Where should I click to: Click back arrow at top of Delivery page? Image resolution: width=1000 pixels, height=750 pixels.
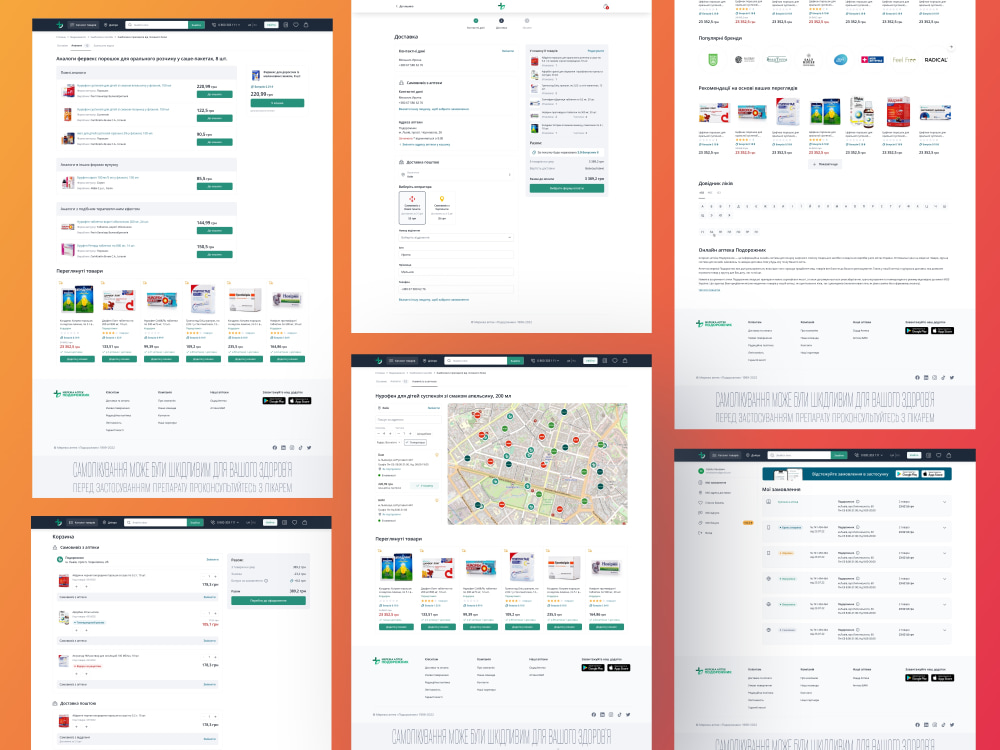tap(397, 6)
